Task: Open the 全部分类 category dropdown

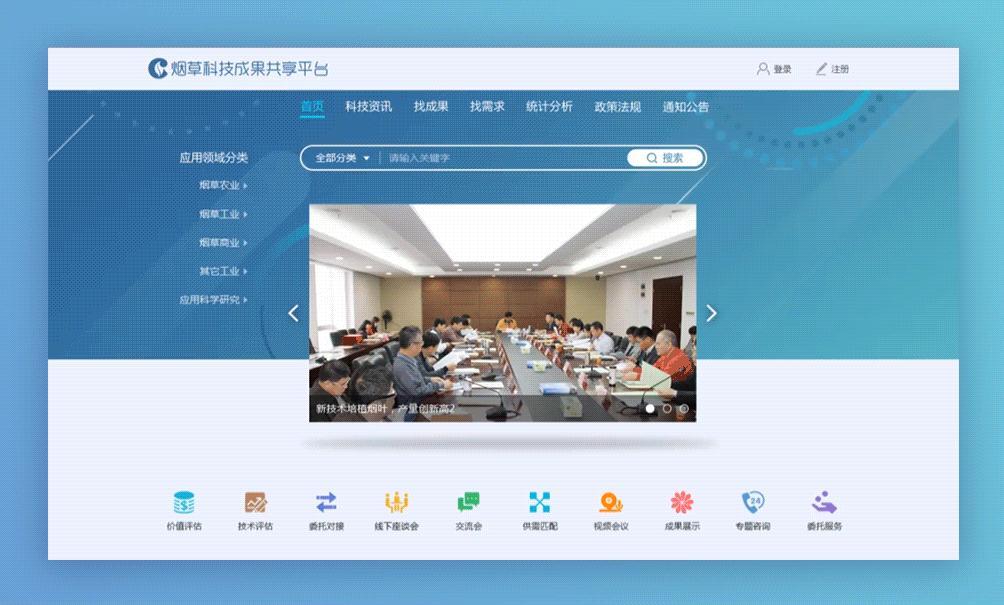Action: tap(343, 158)
